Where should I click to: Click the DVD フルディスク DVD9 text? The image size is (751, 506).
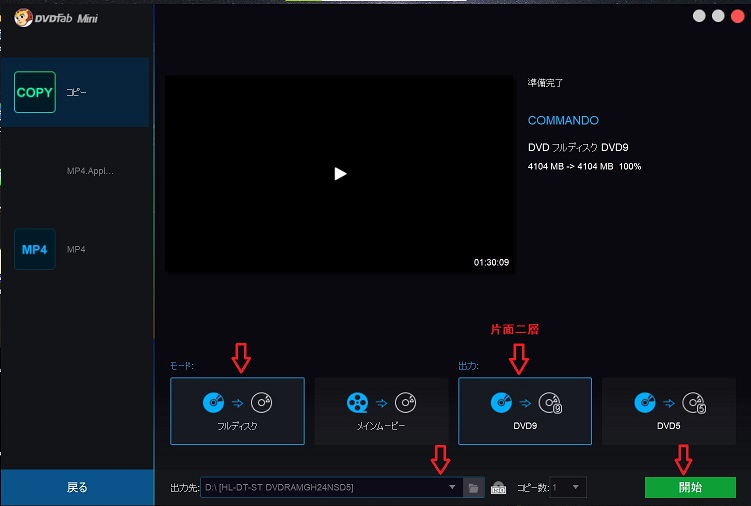pos(578,147)
